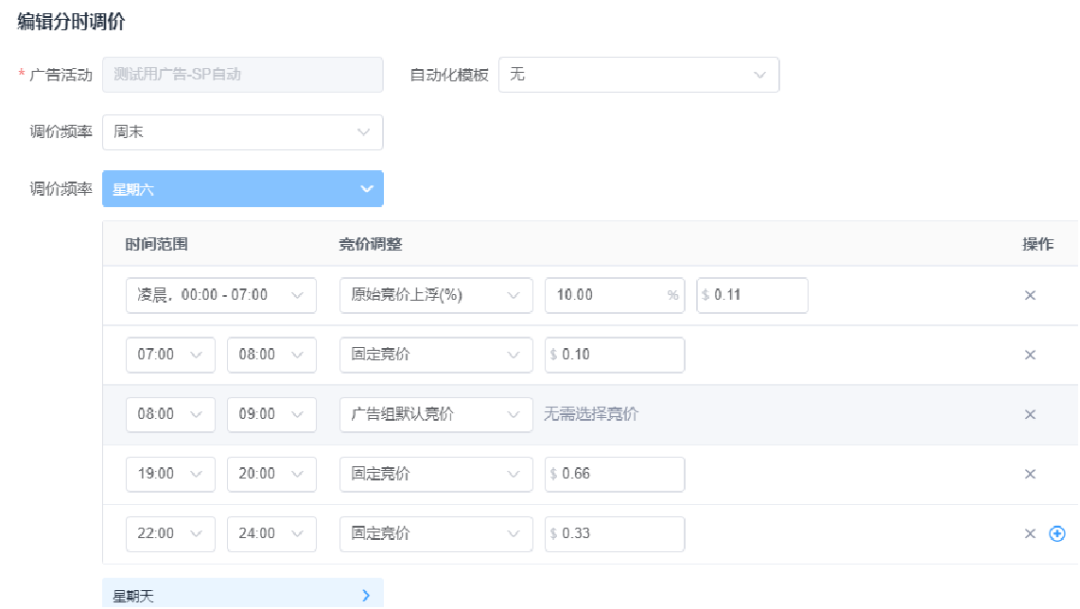Viewport: 1080px width, 609px height.
Task: Change the 24:00 end time selector
Action: tap(271, 534)
